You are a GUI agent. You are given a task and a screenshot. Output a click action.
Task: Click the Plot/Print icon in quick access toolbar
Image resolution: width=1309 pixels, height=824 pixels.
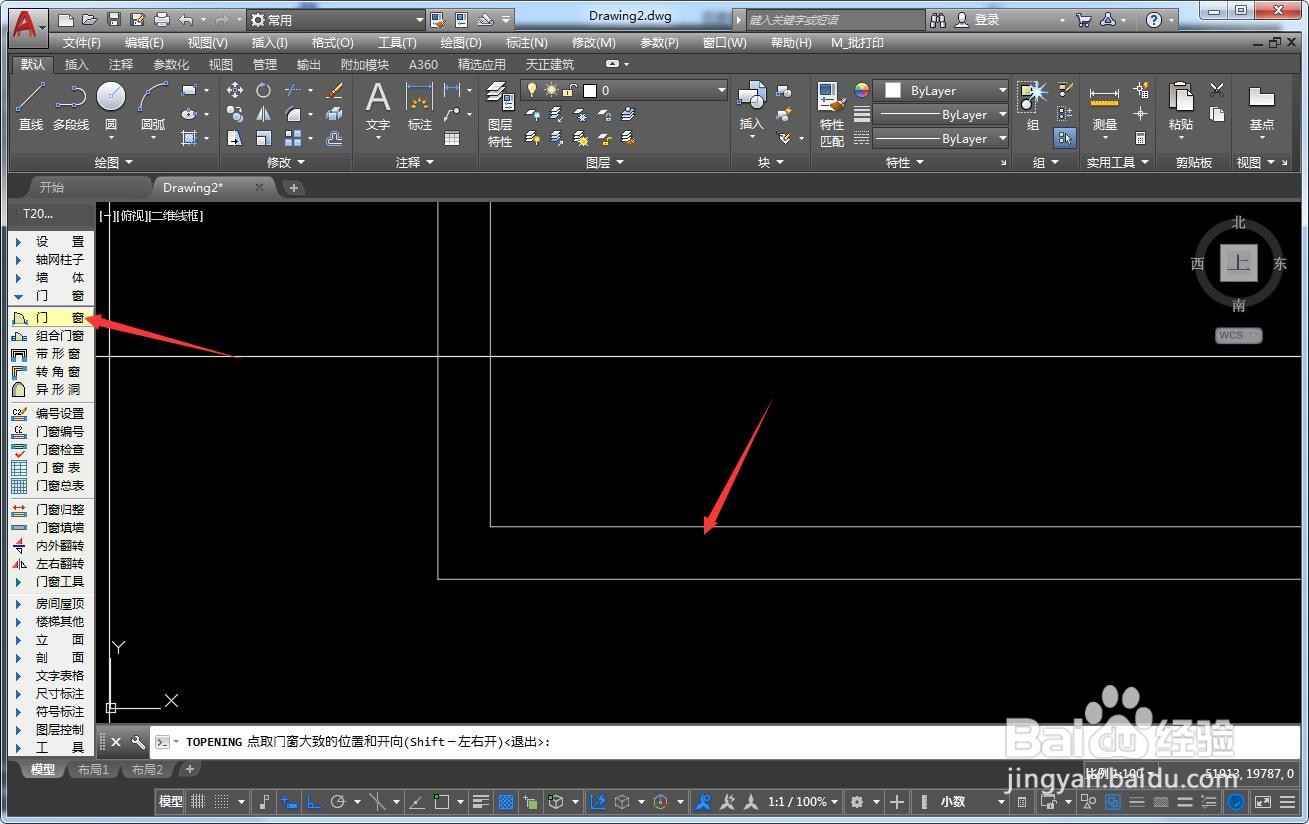pyautogui.click(x=162, y=20)
